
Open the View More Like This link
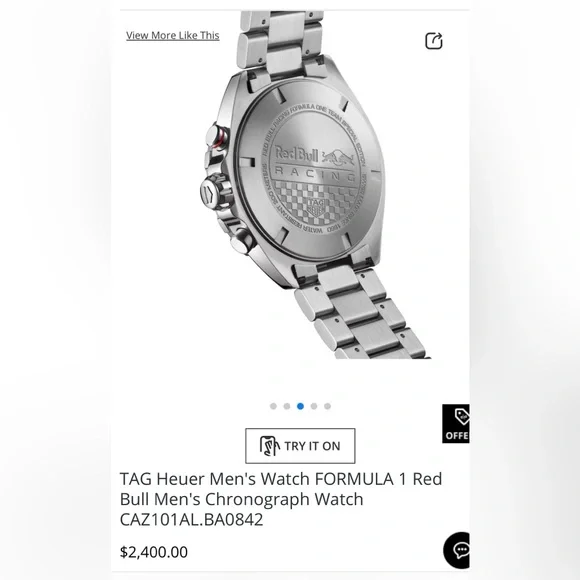click(172, 36)
